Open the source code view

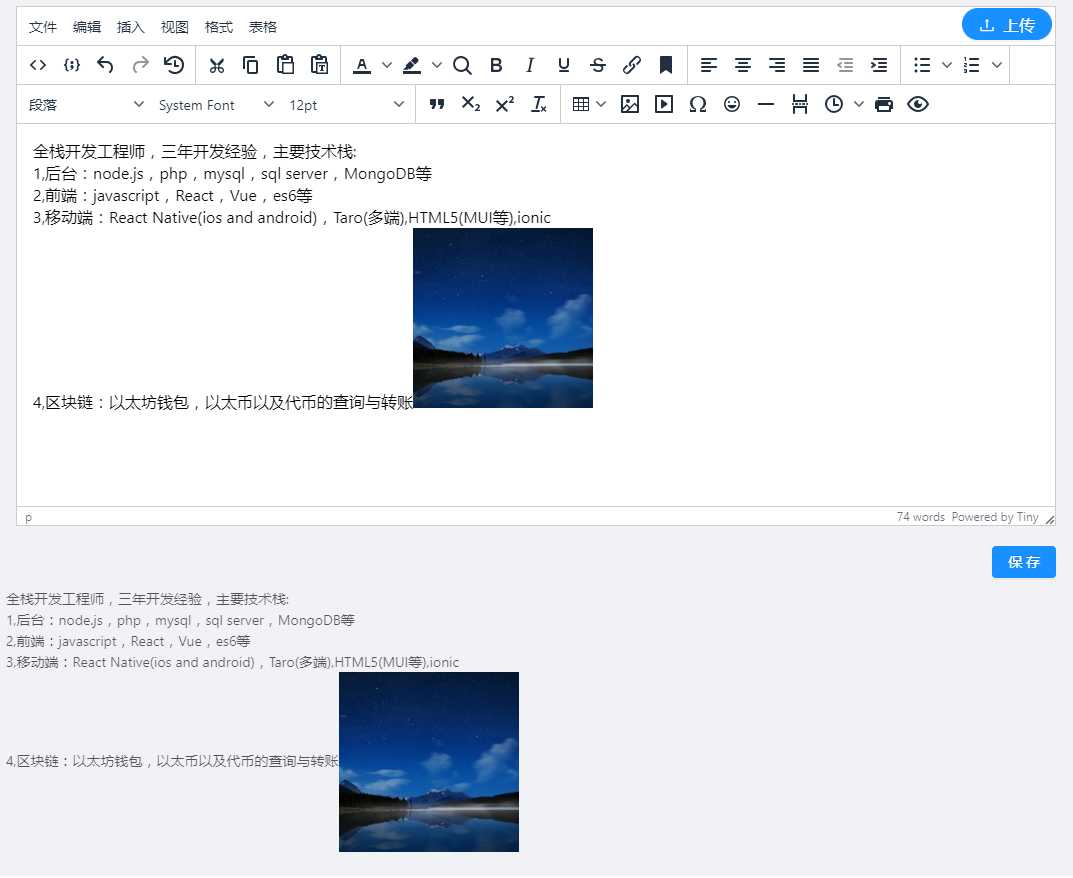[38, 65]
